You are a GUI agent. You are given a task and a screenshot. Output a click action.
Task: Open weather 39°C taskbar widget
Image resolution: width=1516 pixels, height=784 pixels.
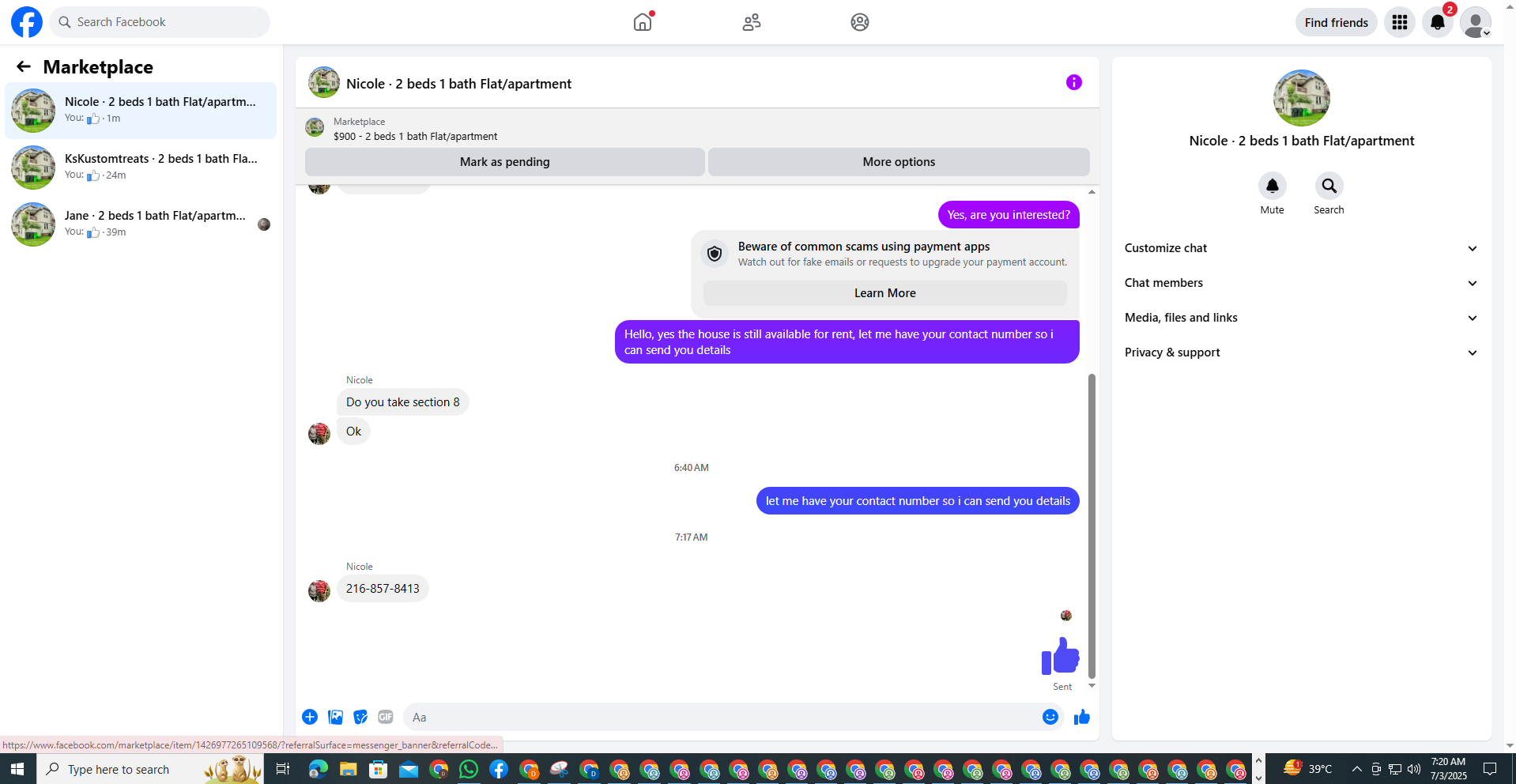pos(1308,769)
